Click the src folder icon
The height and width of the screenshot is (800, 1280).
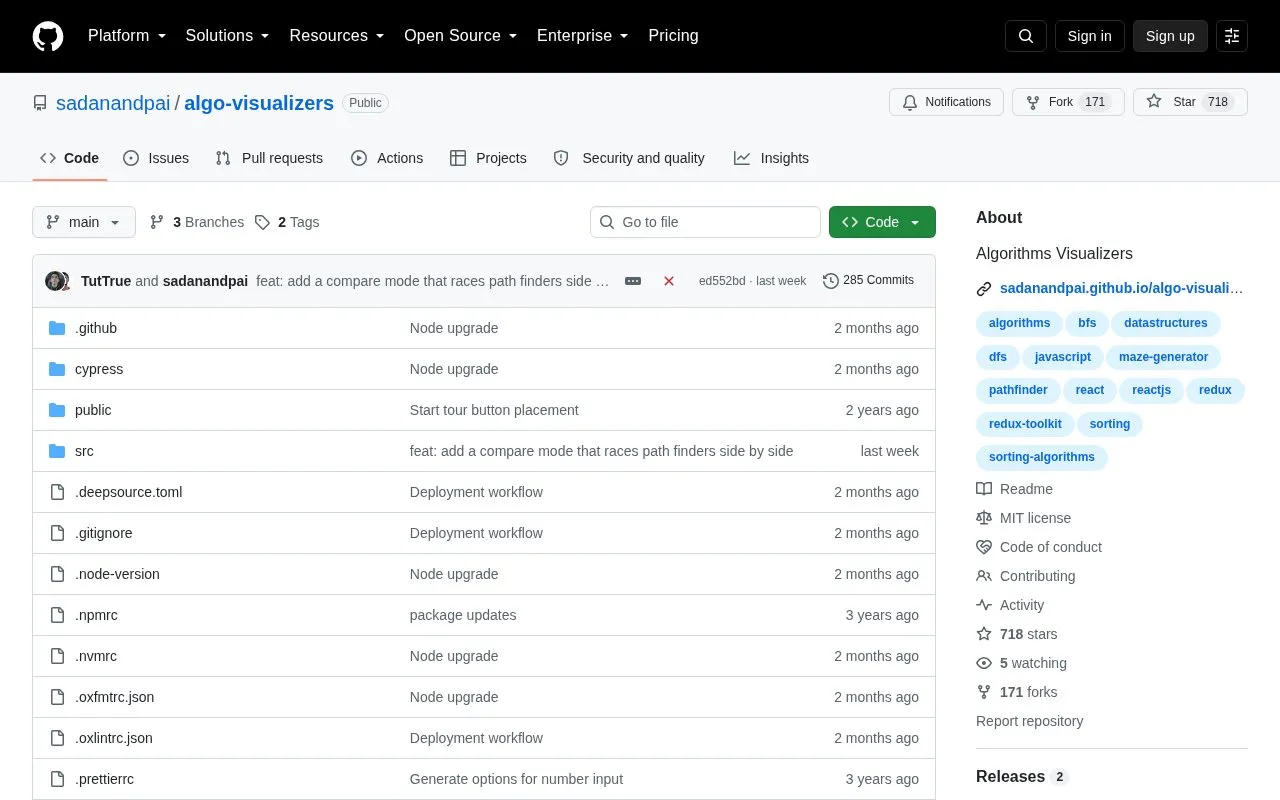click(57, 451)
